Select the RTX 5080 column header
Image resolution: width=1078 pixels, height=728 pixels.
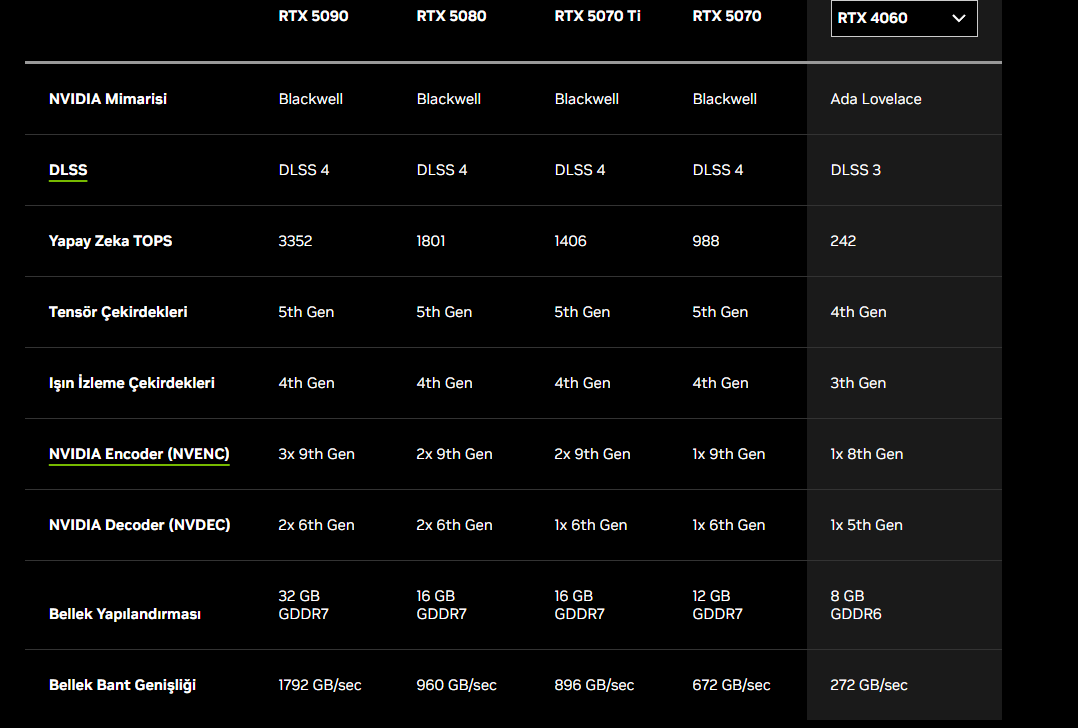451,16
